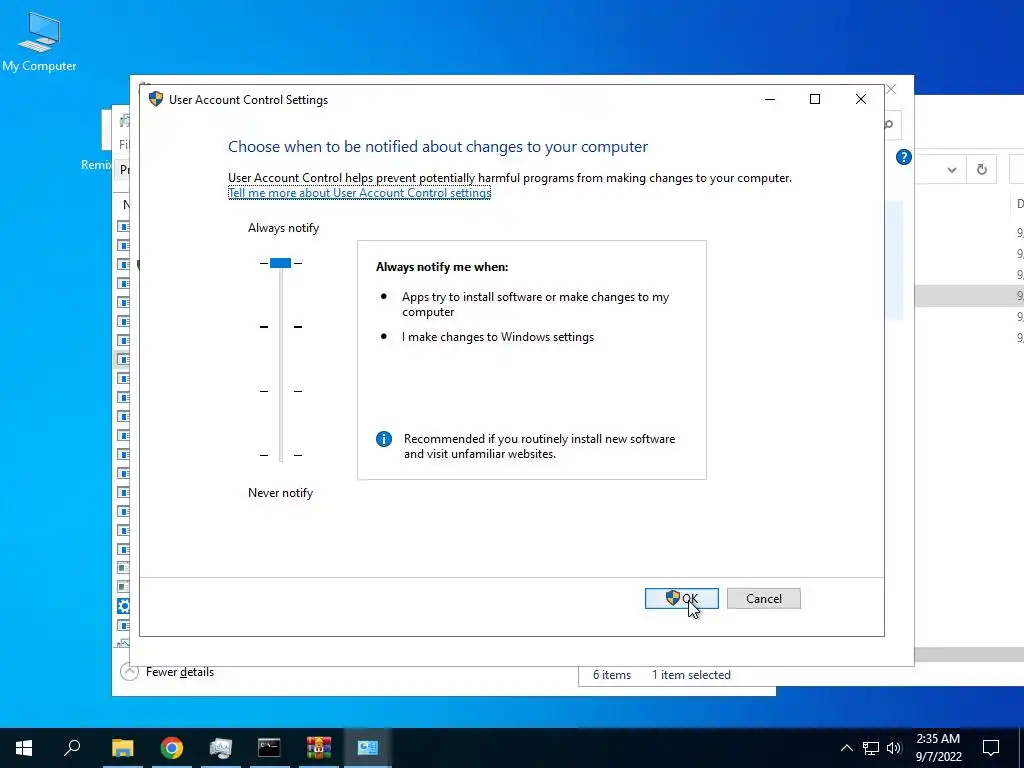Click the refresh icon in Explorer address bar

click(x=982, y=170)
